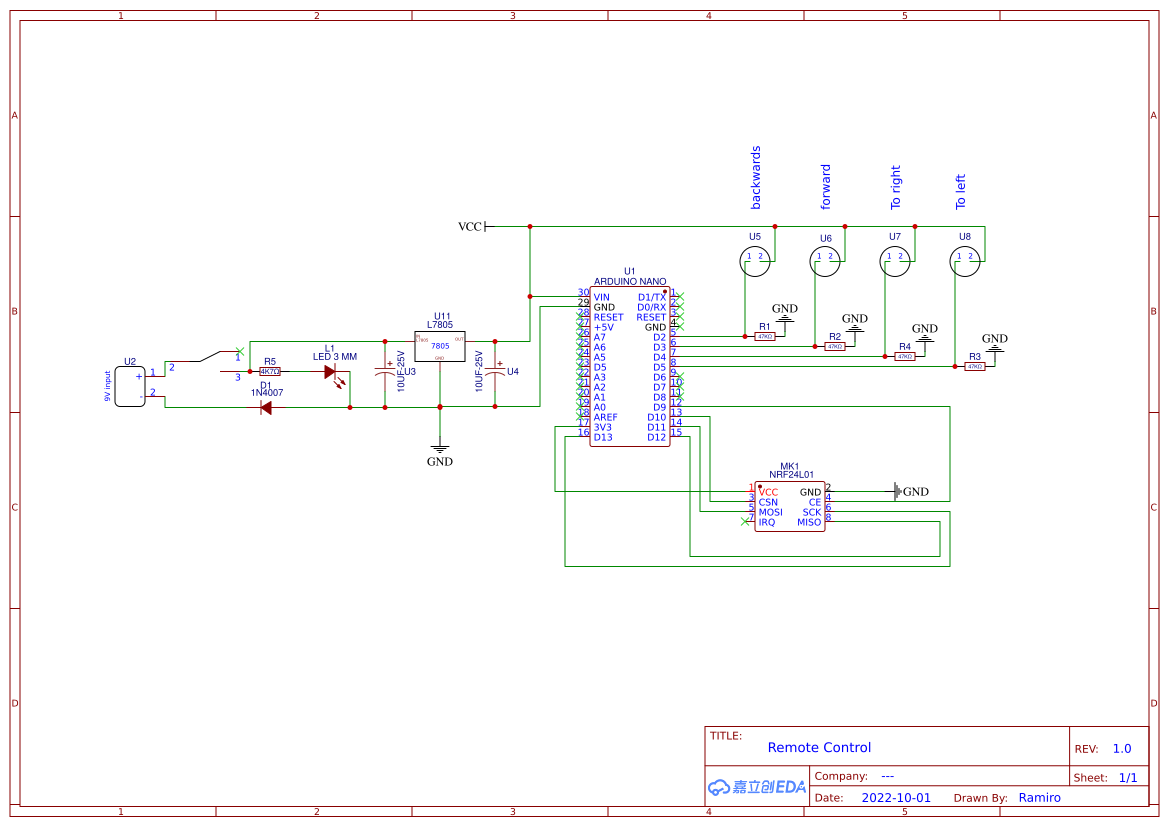This screenshot has height=827, width=1169.
Task: Click the "Remote Control" title text
Action: [x=819, y=747]
